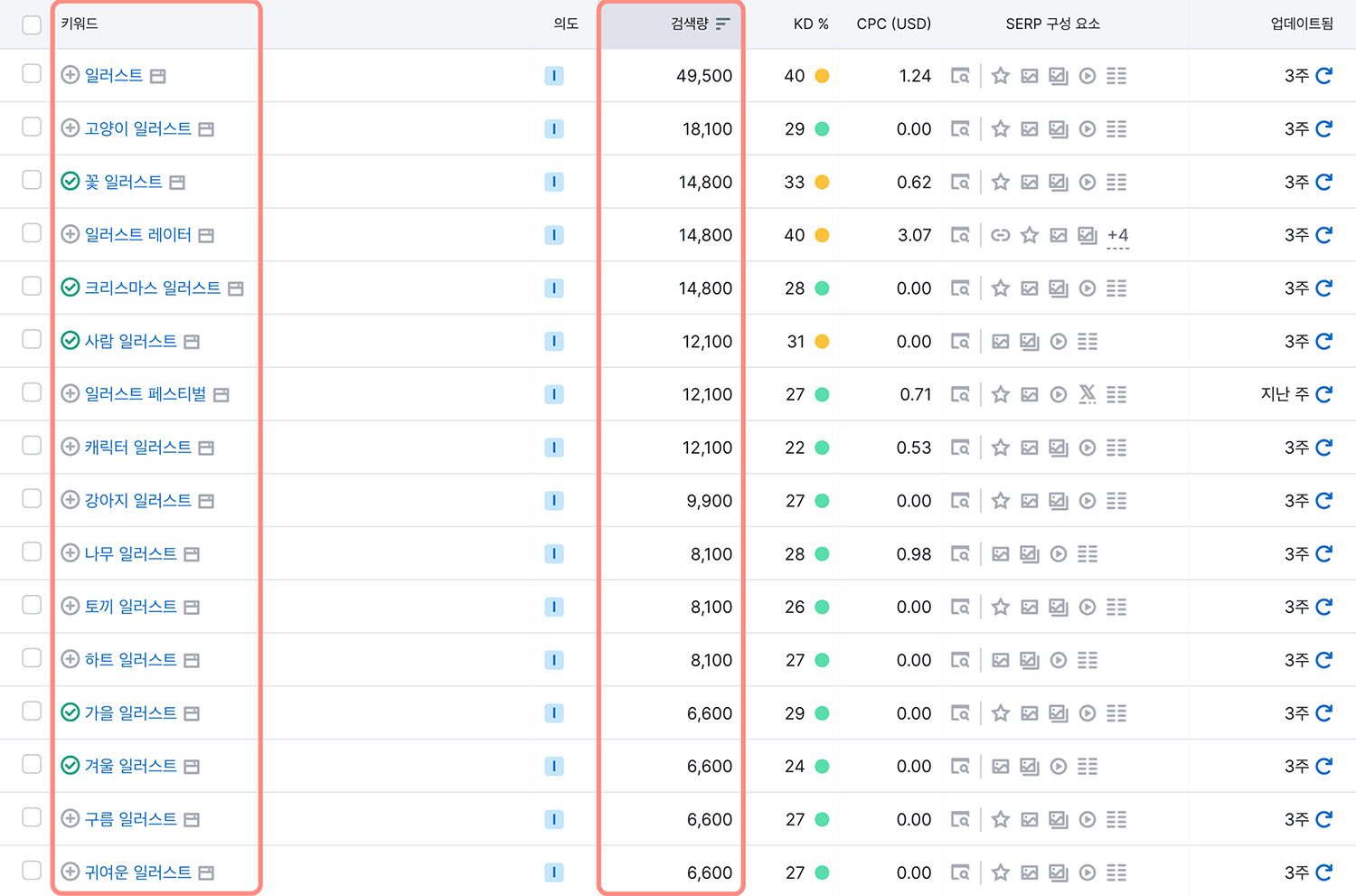Image resolution: width=1356 pixels, height=896 pixels.
Task: Click the link SERP icon in 일러스트 레이터 row
Action: tap(1001, 235)
